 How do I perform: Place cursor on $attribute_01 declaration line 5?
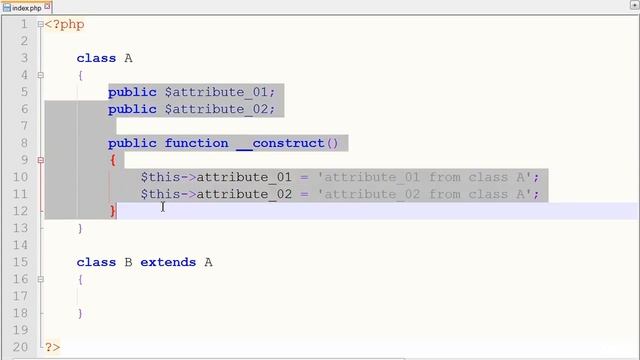point(220,92)
